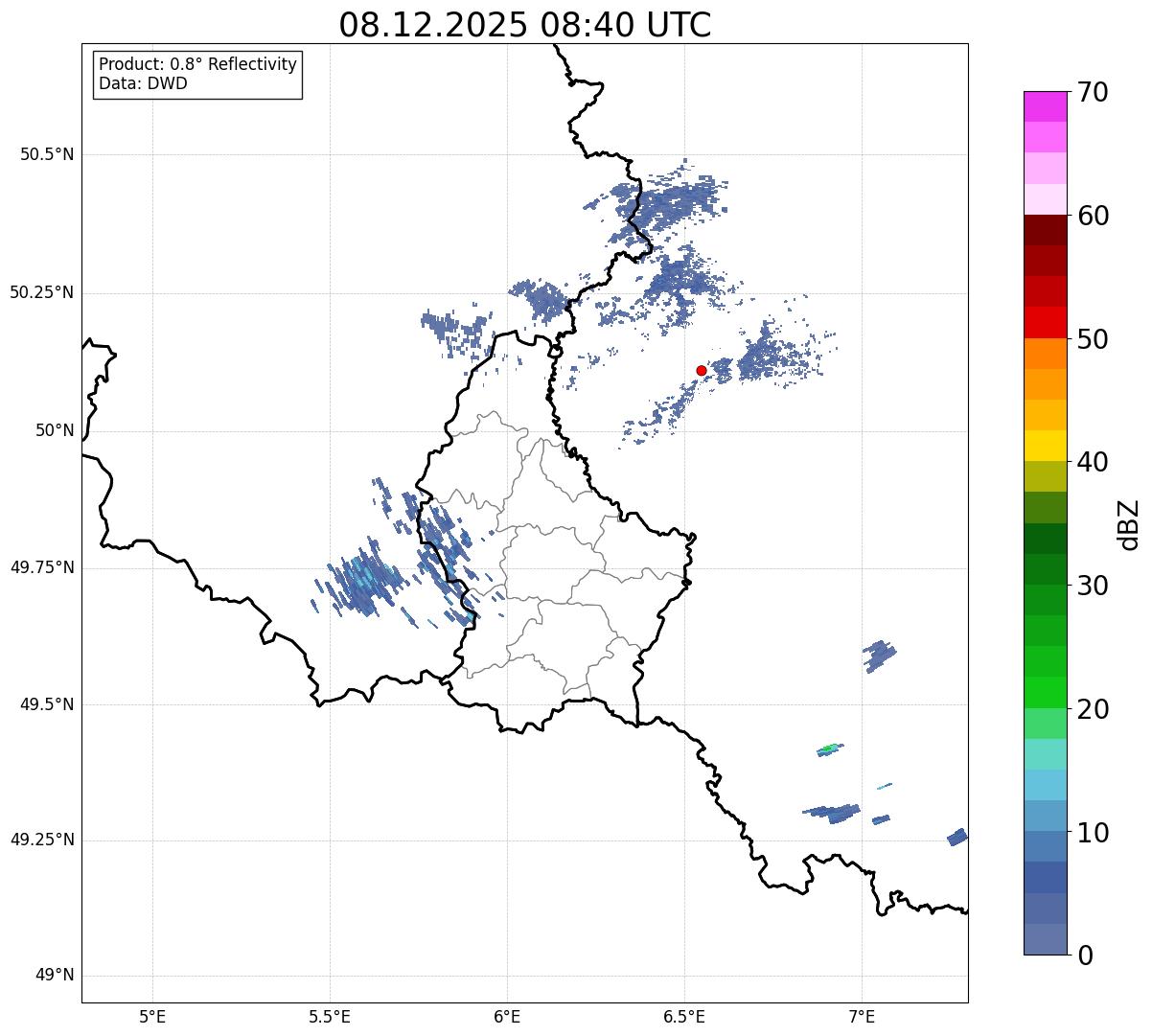Click the colorbar 30 tick label
1152x1036 pixels.
1093,586
